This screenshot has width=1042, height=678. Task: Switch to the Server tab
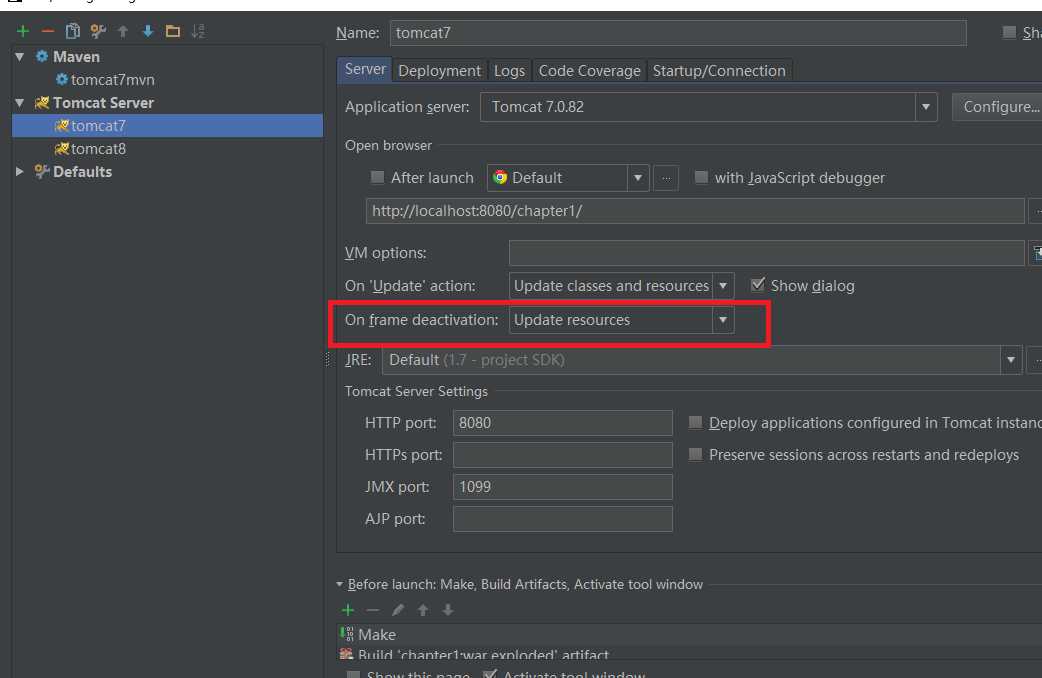click(x=365, y=70)
